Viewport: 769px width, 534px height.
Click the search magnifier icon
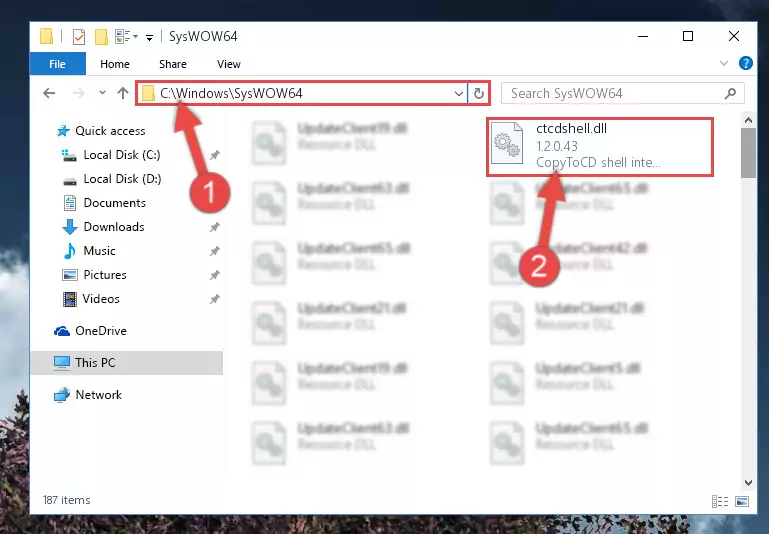[x=730, y=93]
